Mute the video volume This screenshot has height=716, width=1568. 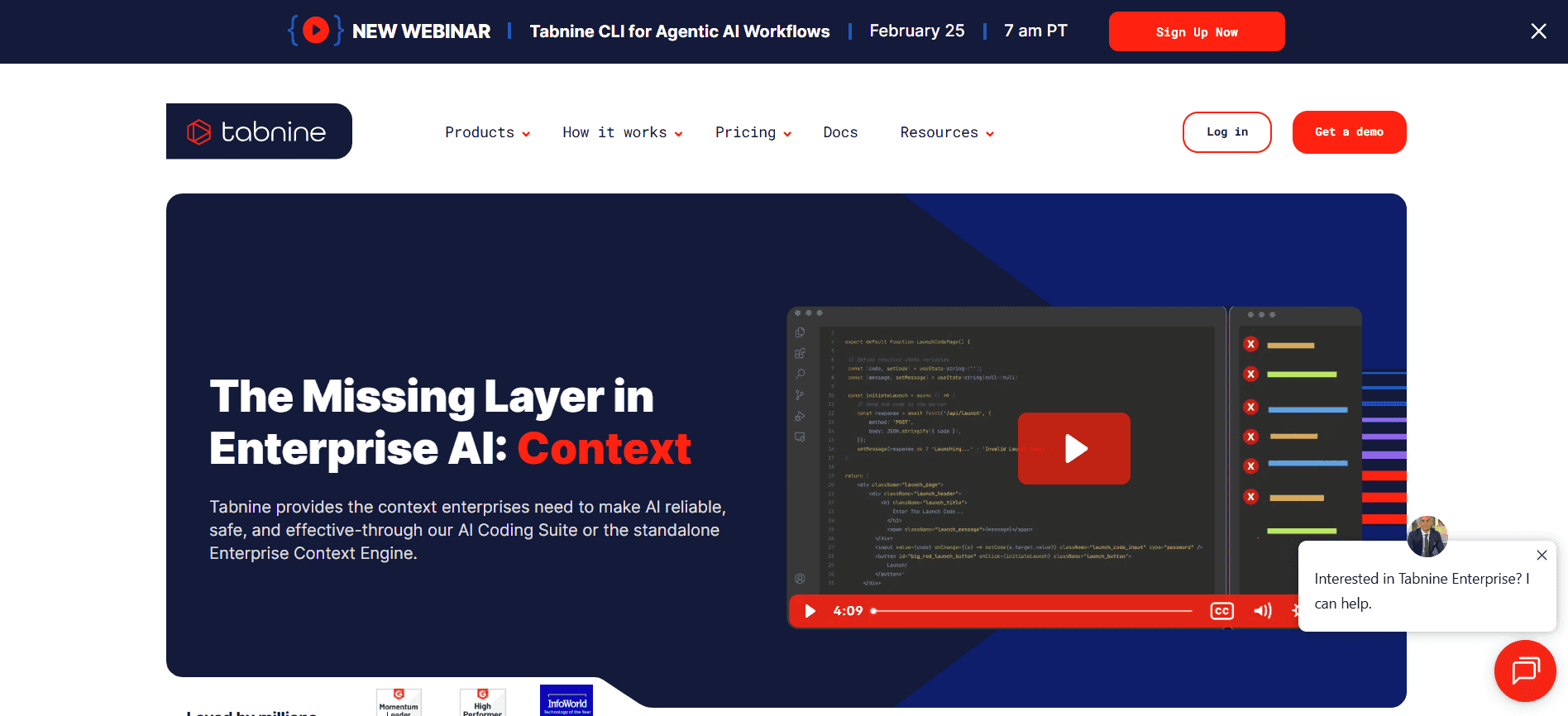pyautogui.click(x=1263, y=611)
